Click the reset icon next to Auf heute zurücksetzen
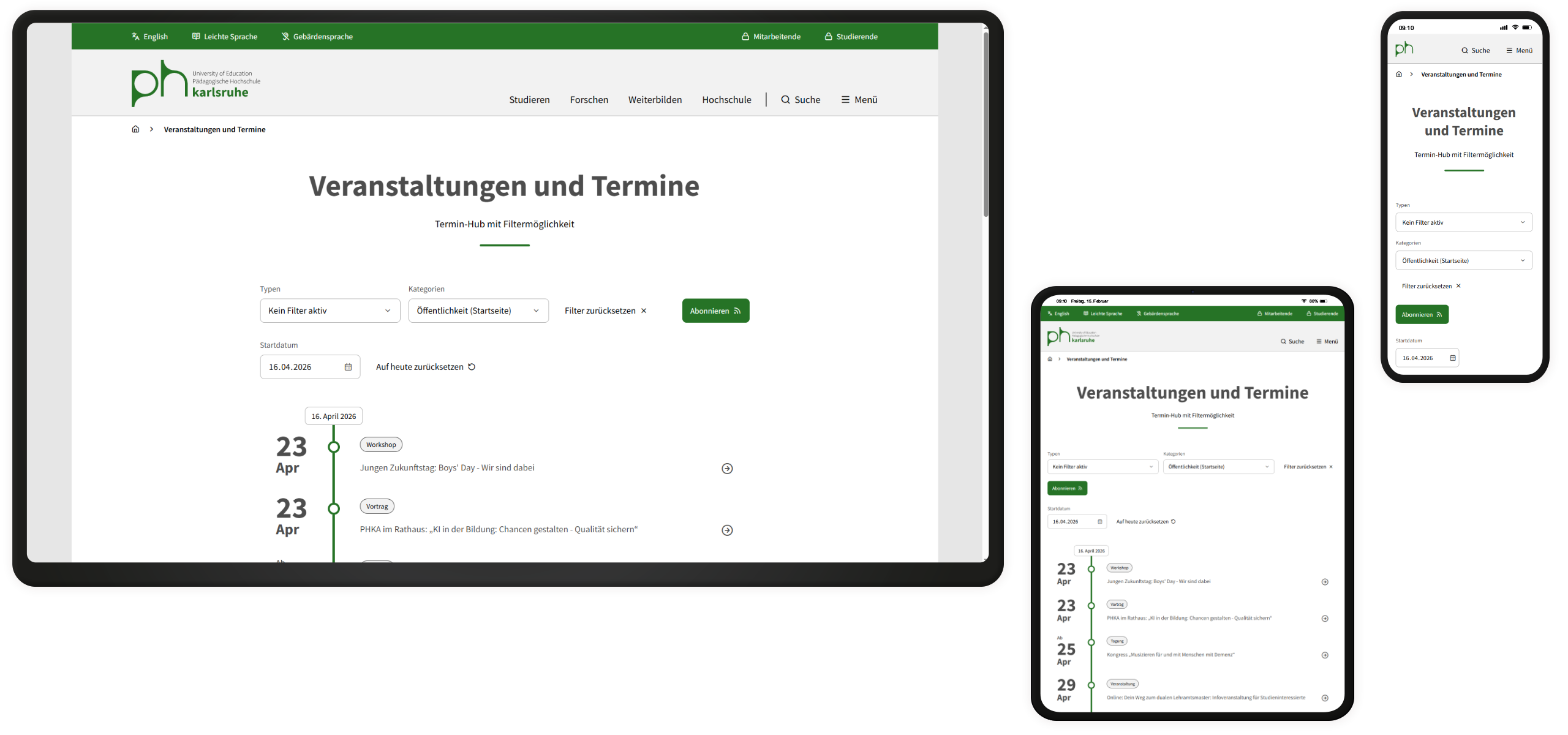The height and width of the screenshot is (735, 1568). click(x=471, y=366)
